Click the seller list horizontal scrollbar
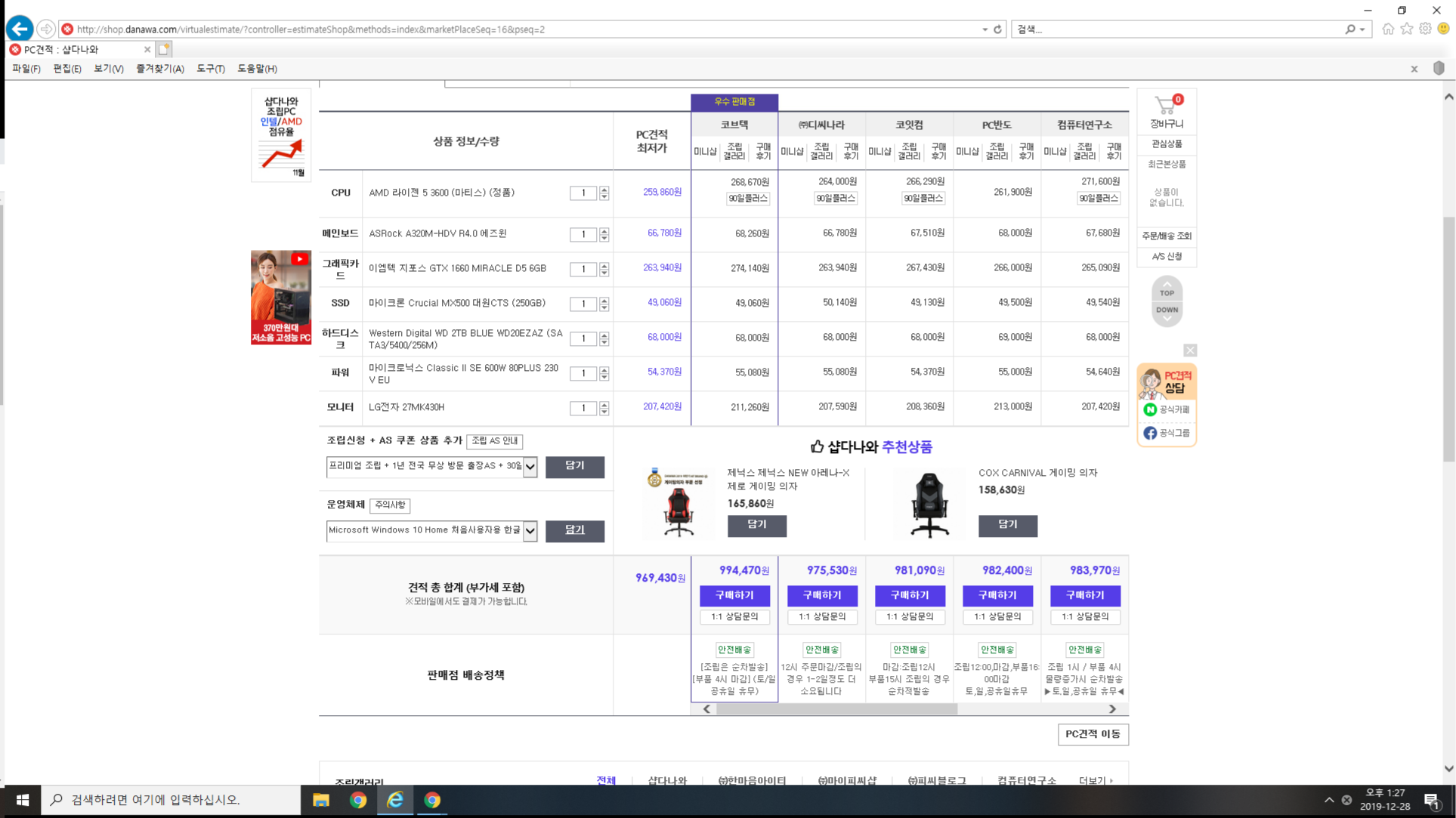 tap(836, 709)
